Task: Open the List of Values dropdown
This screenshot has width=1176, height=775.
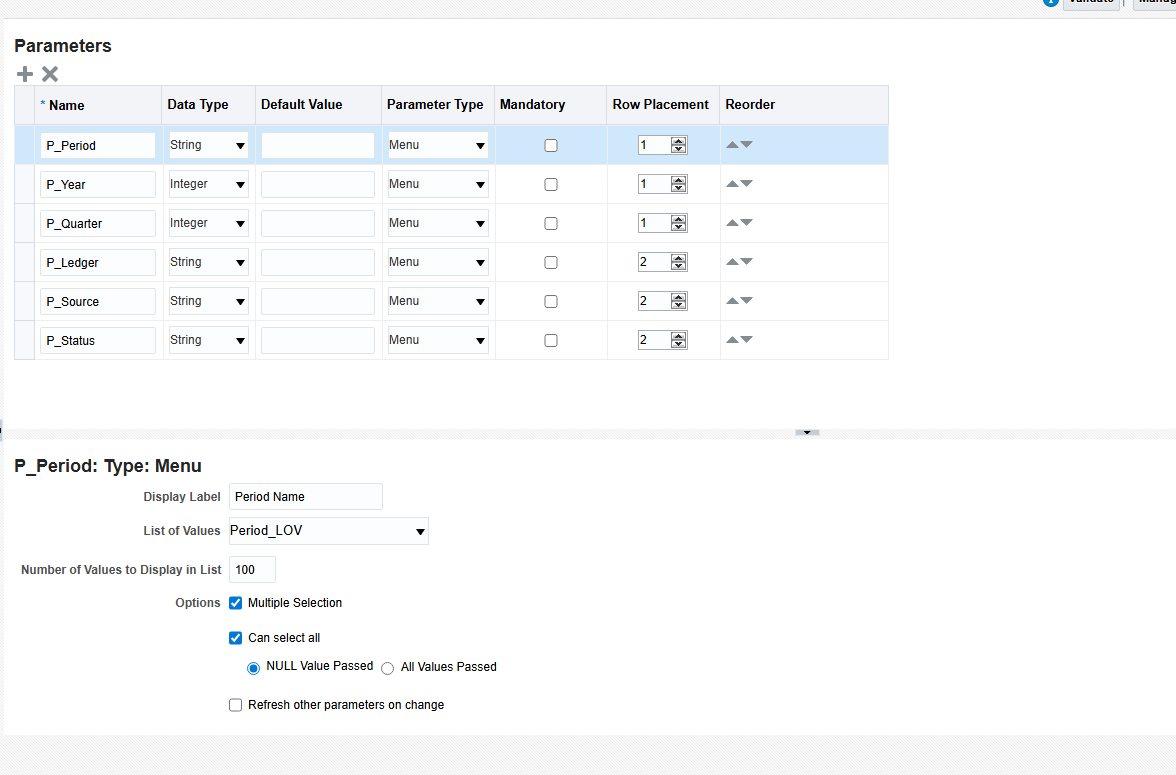Action: point(421,532)
